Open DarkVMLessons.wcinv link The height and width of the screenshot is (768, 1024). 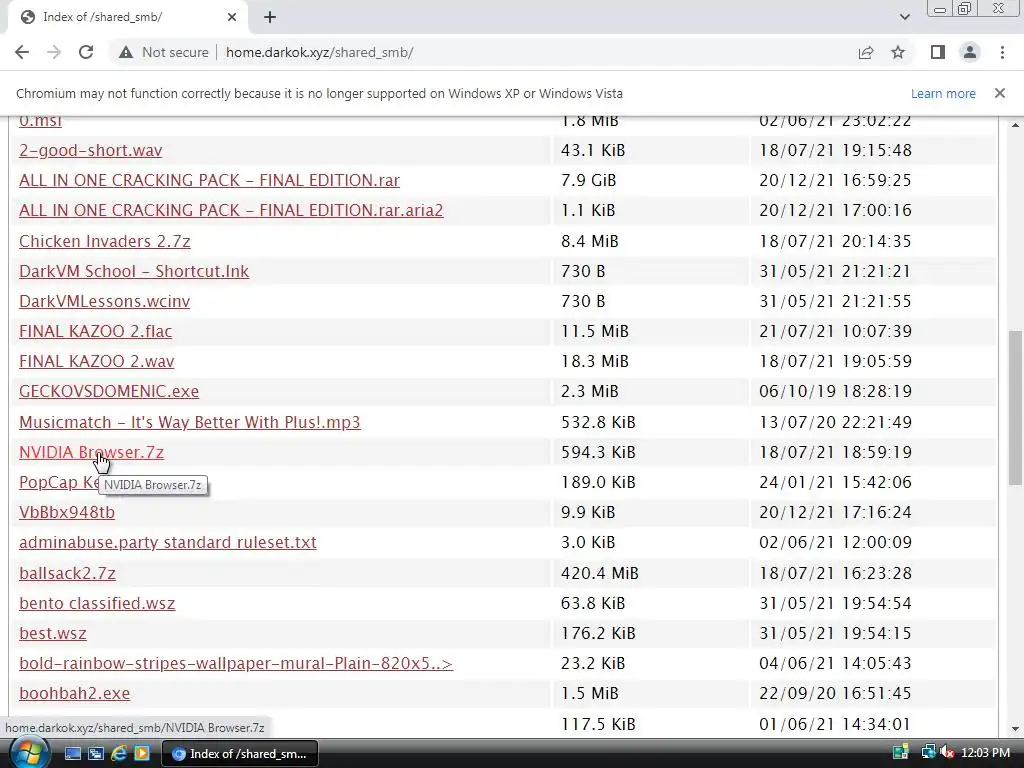[x=104, y=301]
